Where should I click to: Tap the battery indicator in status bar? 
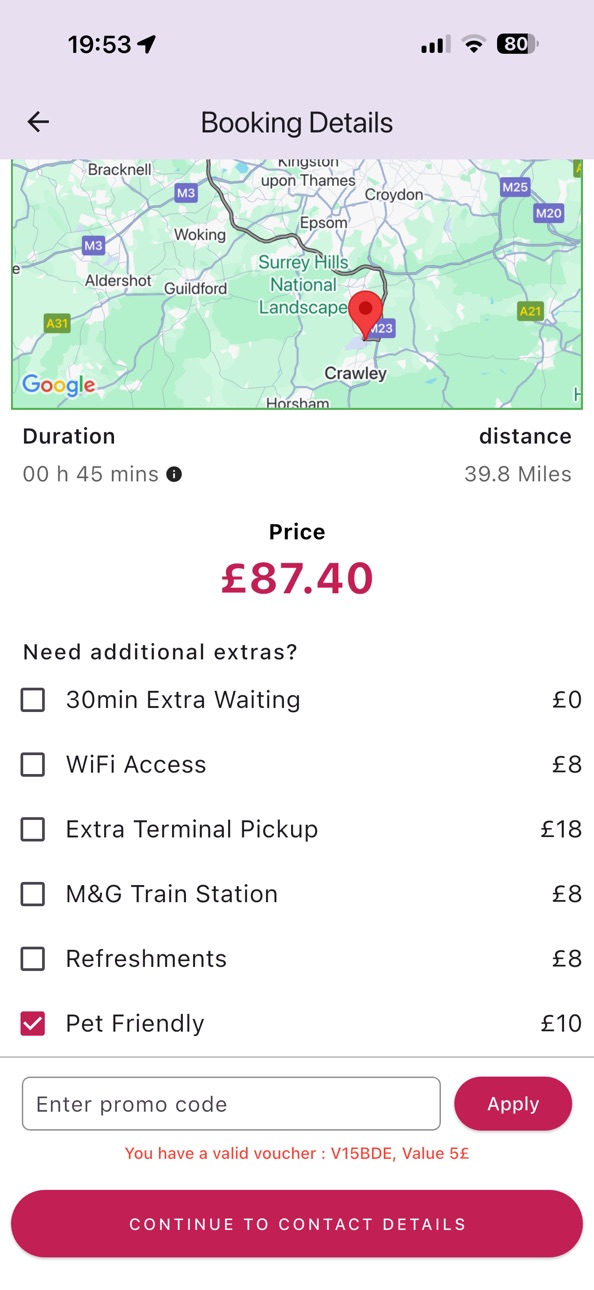point(517,44)
